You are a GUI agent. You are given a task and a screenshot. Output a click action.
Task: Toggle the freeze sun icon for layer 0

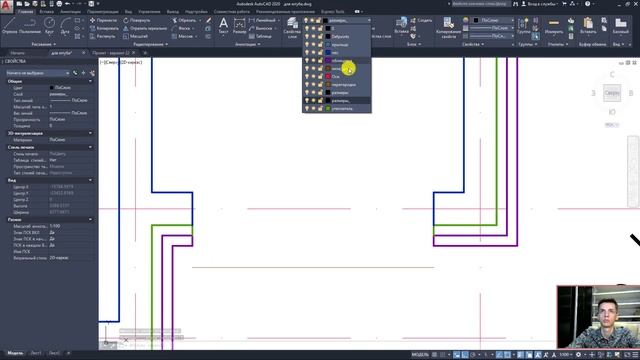[x=313, y=29]
